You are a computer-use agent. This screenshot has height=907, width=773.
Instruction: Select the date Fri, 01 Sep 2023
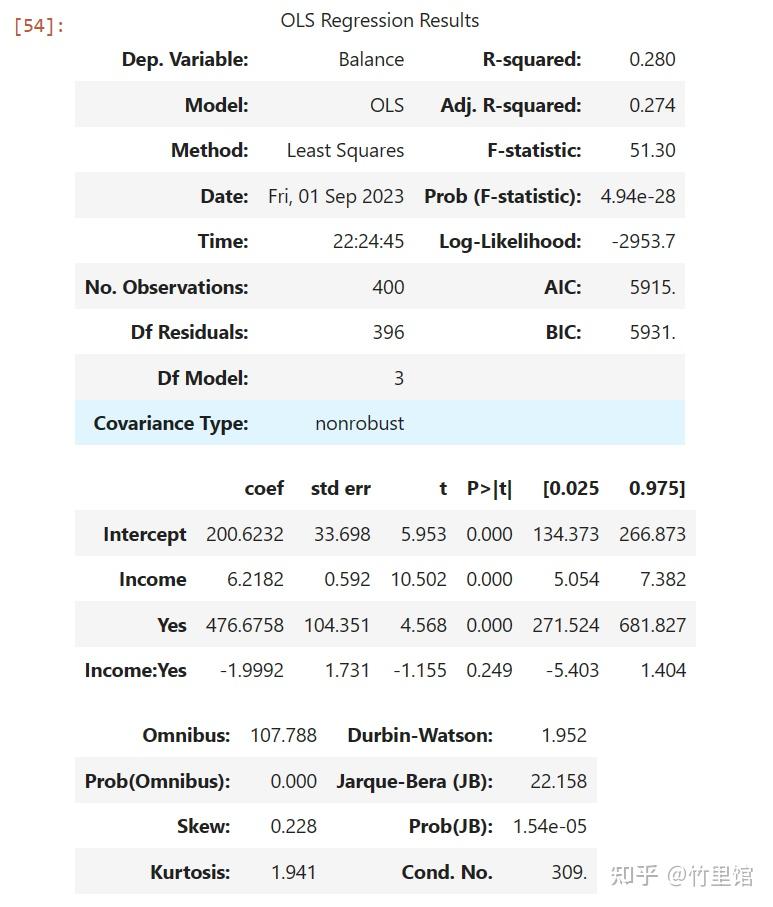pos(336,196)
